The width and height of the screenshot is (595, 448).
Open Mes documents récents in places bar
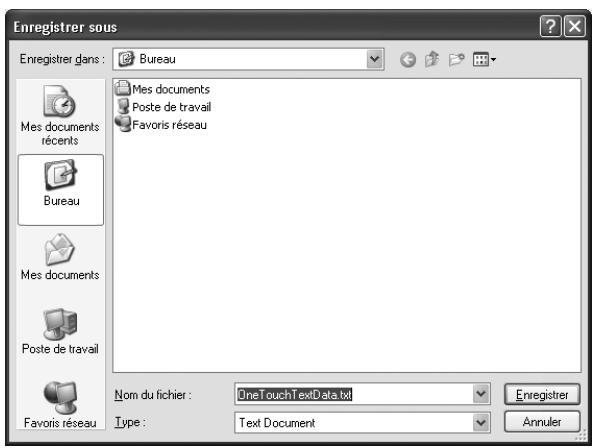[x=60, y=115]
